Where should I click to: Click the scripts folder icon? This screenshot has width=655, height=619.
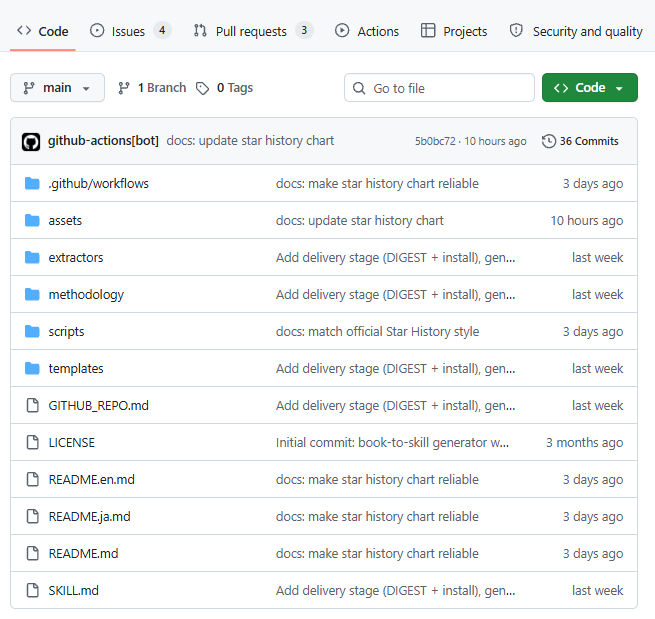click(x=32, y=332)
